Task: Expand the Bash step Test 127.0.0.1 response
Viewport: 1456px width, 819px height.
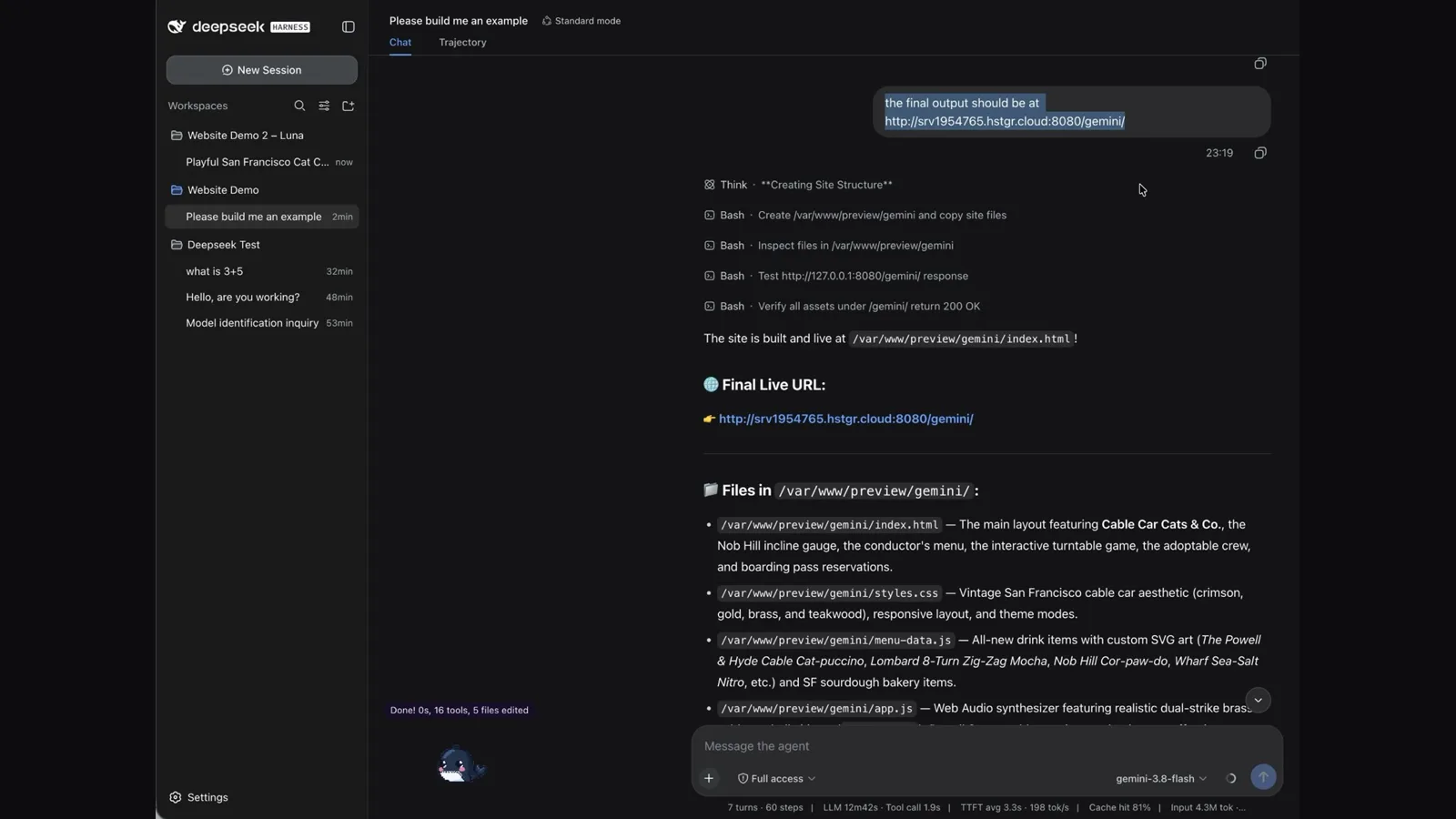Action: pos(835,276)
